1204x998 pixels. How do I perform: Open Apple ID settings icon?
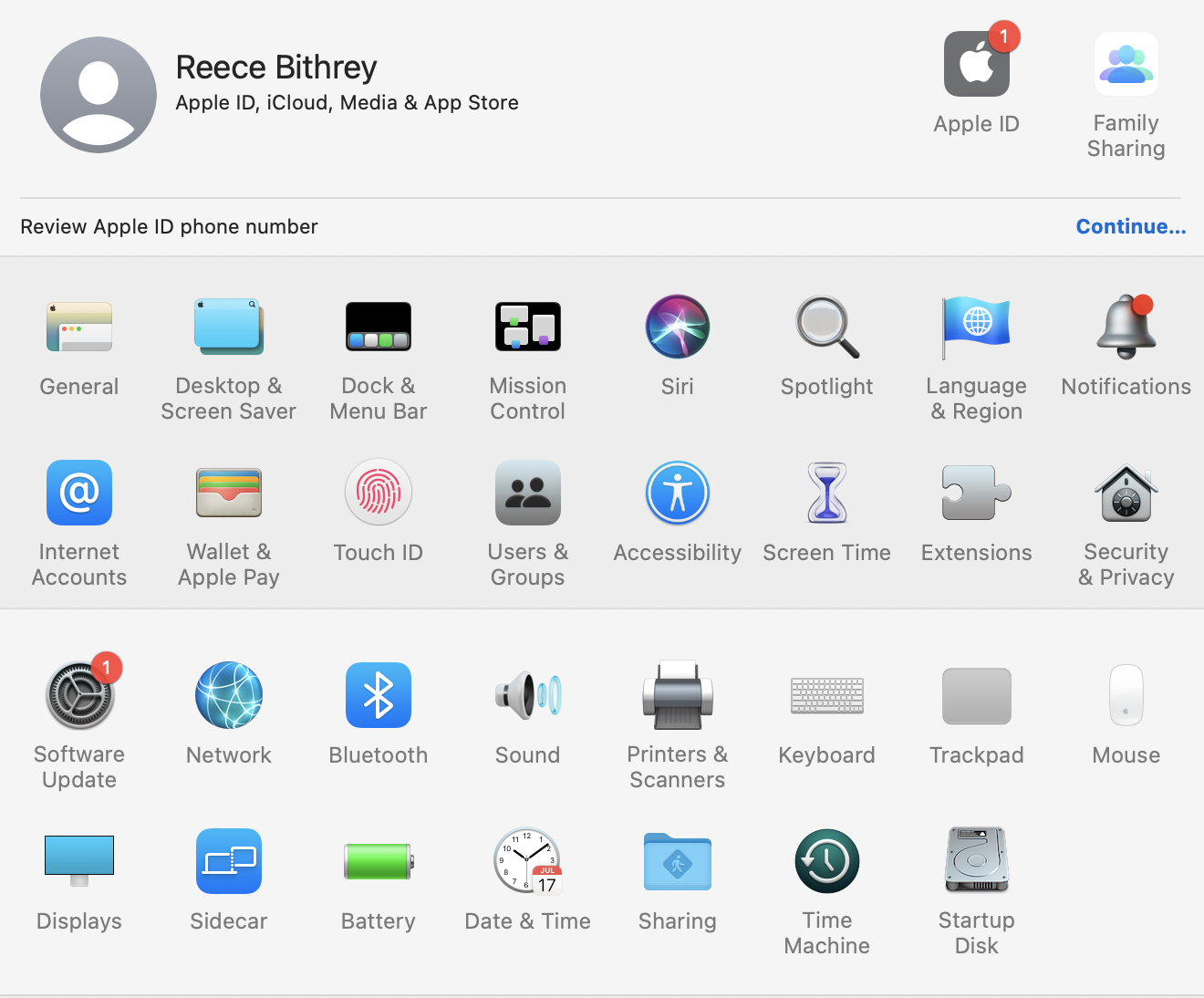point(977,64)
